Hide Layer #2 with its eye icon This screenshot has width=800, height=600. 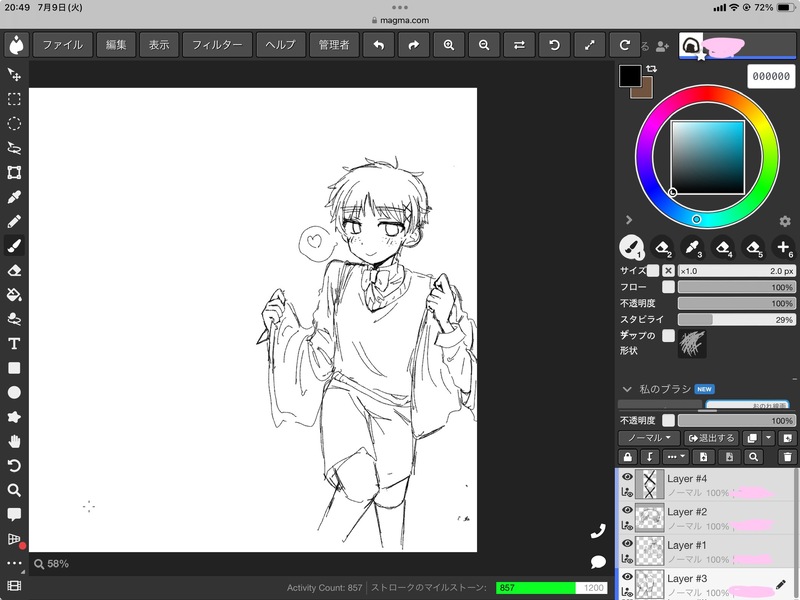(x=627, y=510)
